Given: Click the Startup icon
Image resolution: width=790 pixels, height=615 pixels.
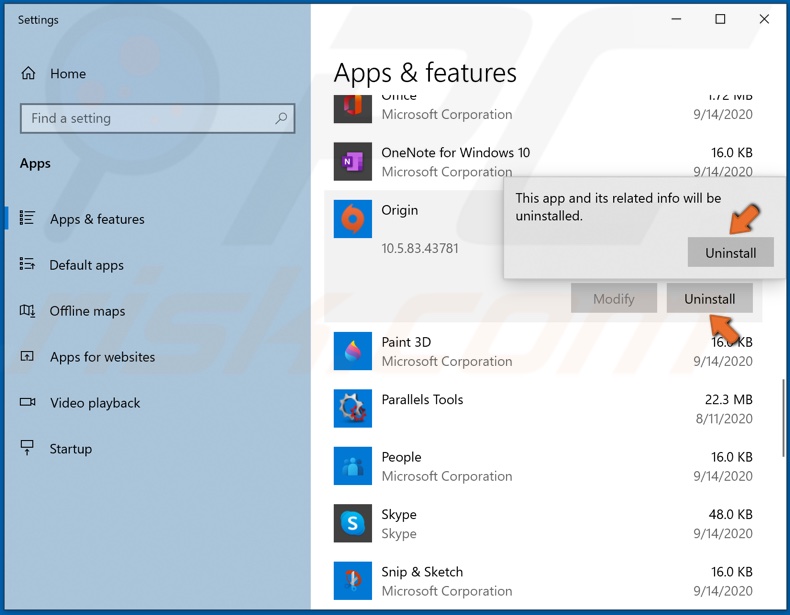Looking at the screenshot, I should (x=27, y=447).
